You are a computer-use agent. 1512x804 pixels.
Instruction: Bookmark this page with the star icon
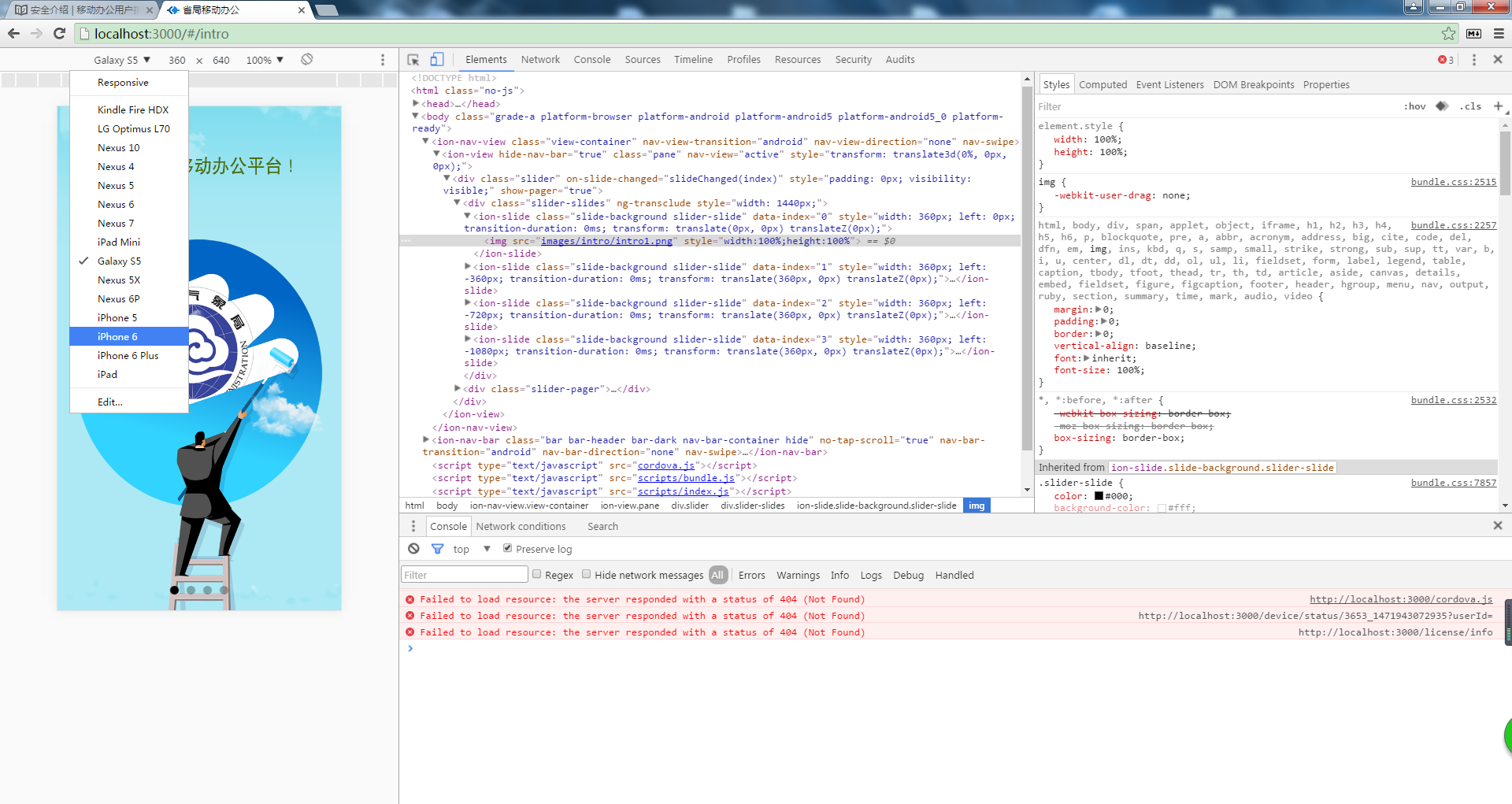[x=1448, y=34]
